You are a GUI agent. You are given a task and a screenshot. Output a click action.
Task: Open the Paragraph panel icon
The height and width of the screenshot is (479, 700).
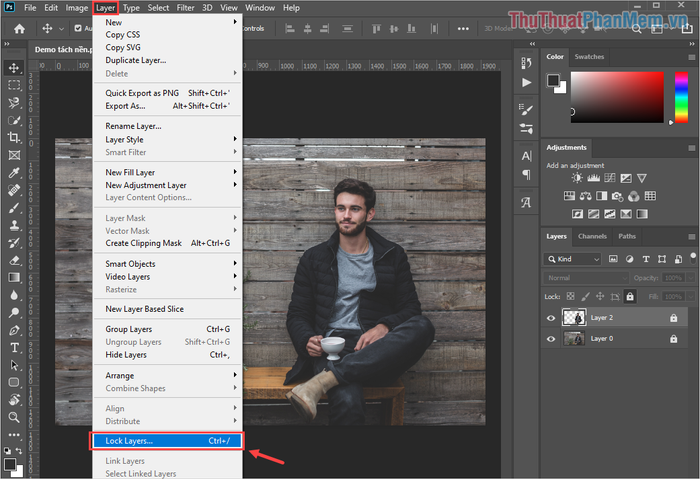(x=526, y=175)
